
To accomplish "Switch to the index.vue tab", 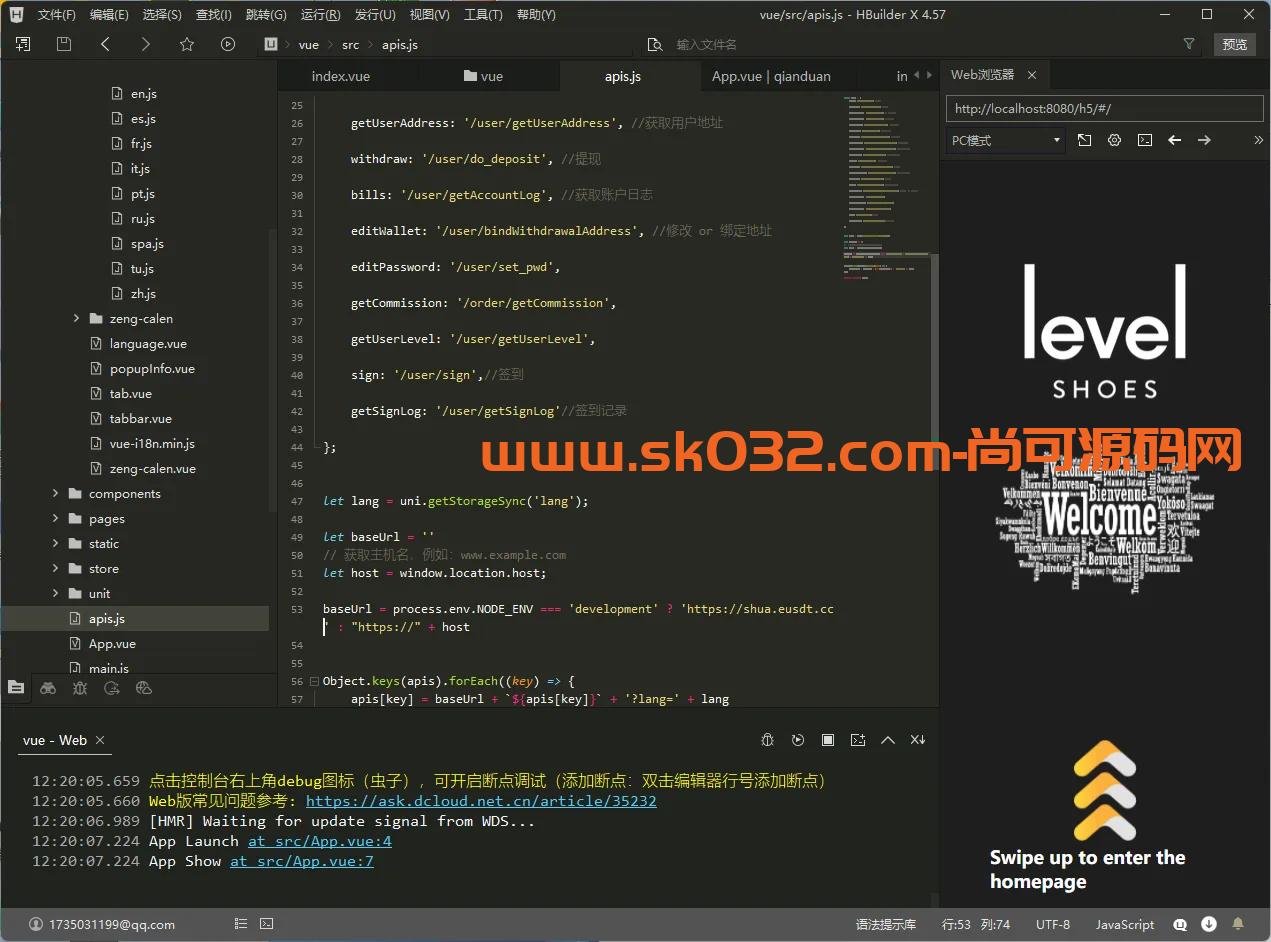I will [340, 76].
